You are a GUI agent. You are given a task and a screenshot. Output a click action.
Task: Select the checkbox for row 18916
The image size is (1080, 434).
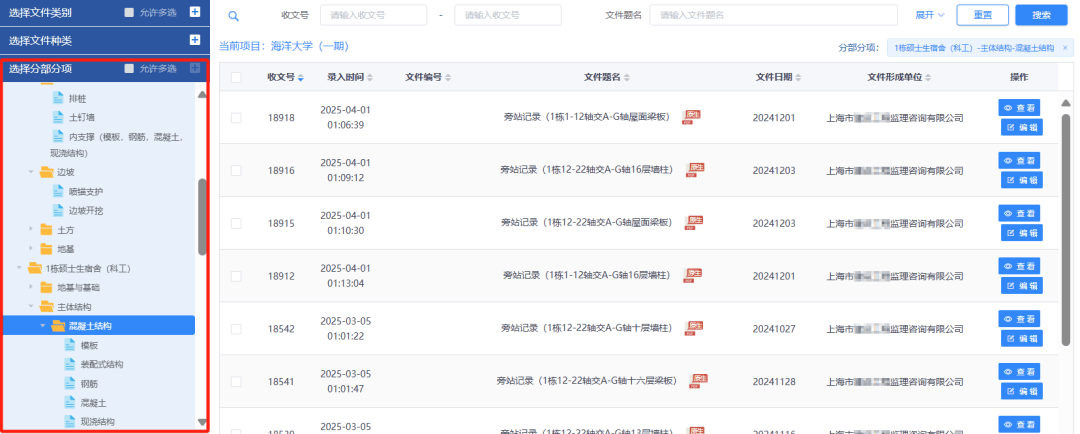pos(236,170)
